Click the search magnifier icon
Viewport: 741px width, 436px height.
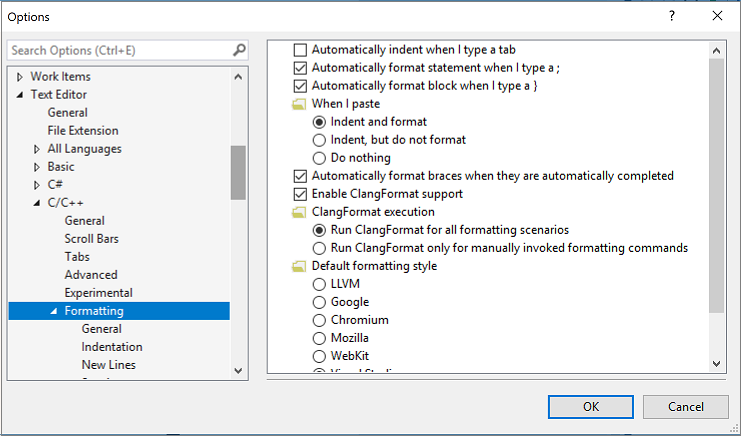239,50
